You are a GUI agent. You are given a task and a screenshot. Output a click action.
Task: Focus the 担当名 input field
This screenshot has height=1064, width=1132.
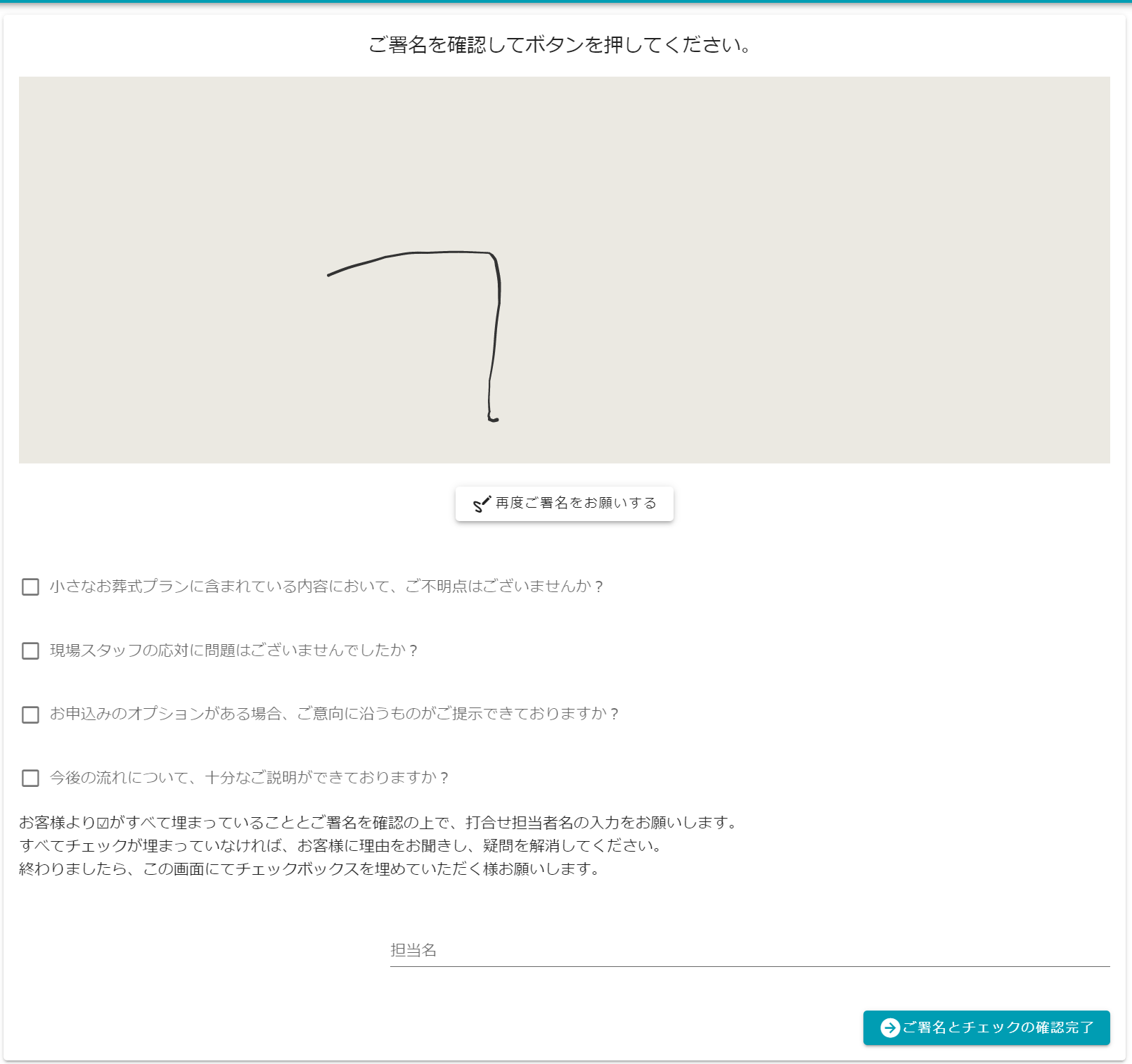click(750, 951)
